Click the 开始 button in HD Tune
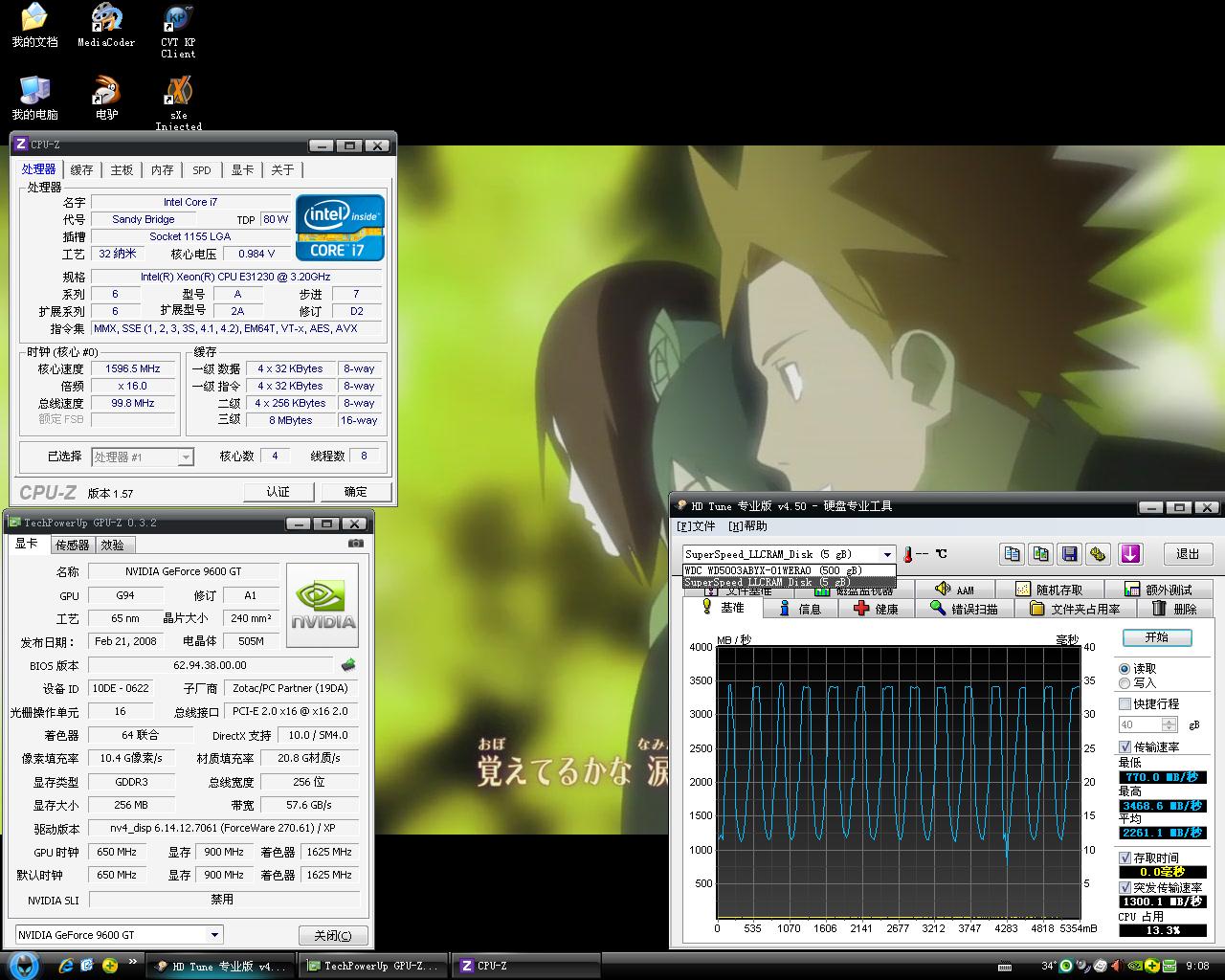This screenshot has width=1225, height=980. 1156,637
